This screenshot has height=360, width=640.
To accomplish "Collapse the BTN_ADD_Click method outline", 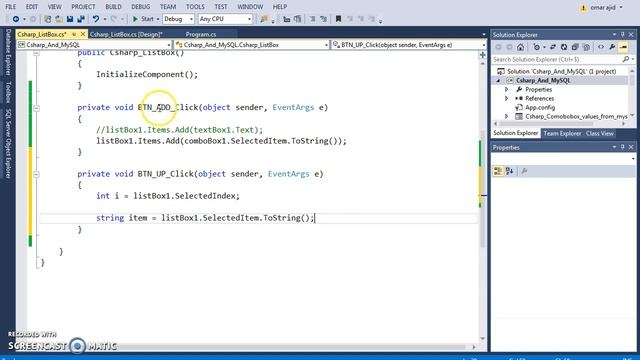I will pyautogui.click(x=36, y=108).
